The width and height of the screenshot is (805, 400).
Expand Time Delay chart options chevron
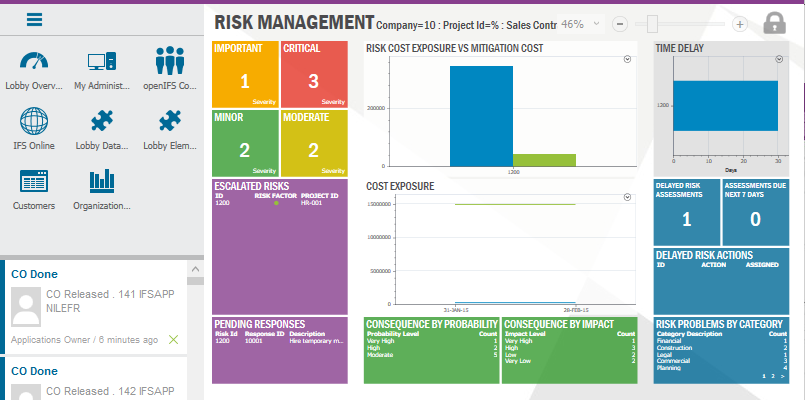778,60
